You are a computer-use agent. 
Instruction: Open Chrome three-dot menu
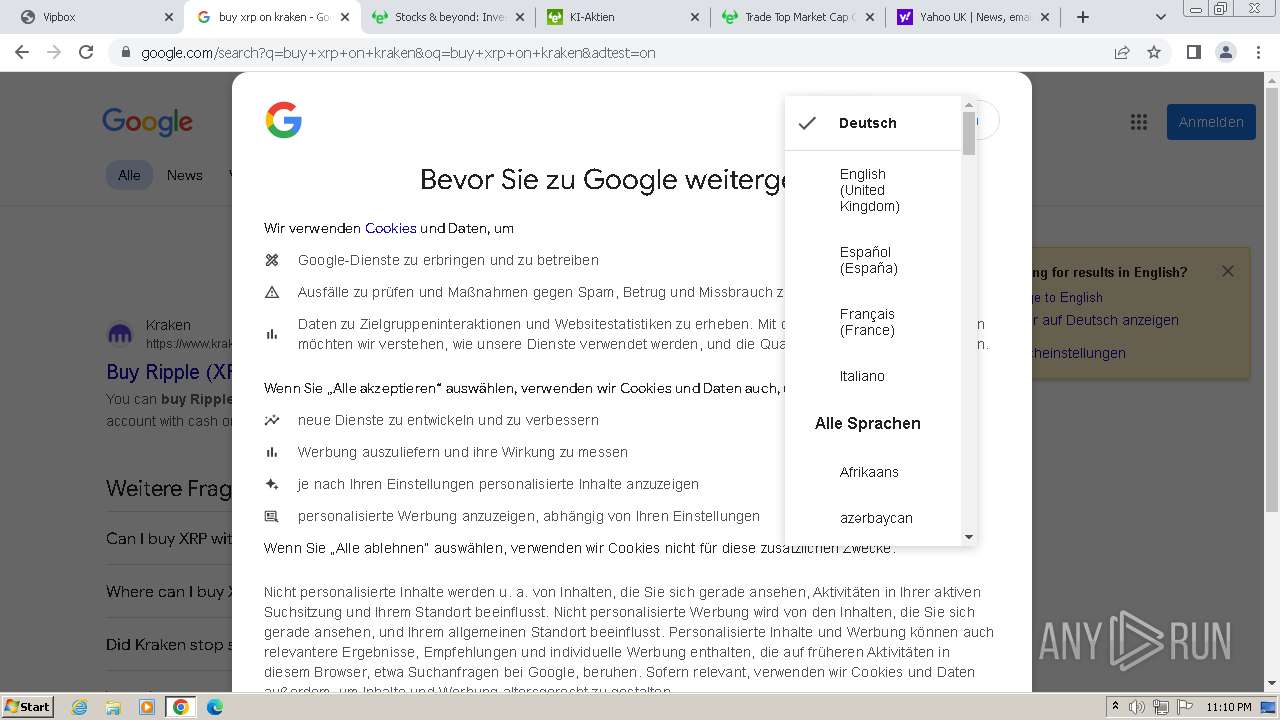tap(1259, 52)
